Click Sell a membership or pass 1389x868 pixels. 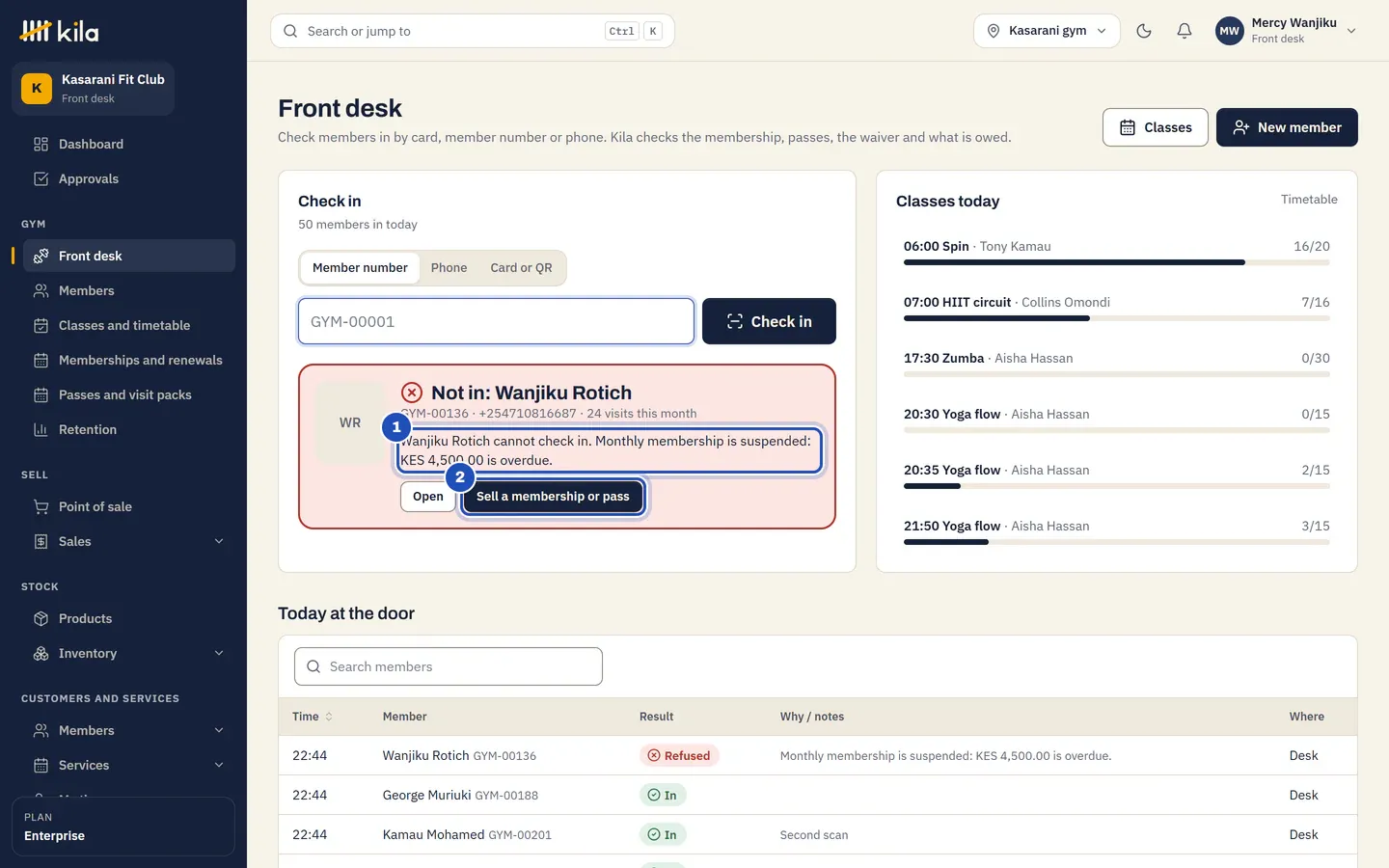(553, 497)
